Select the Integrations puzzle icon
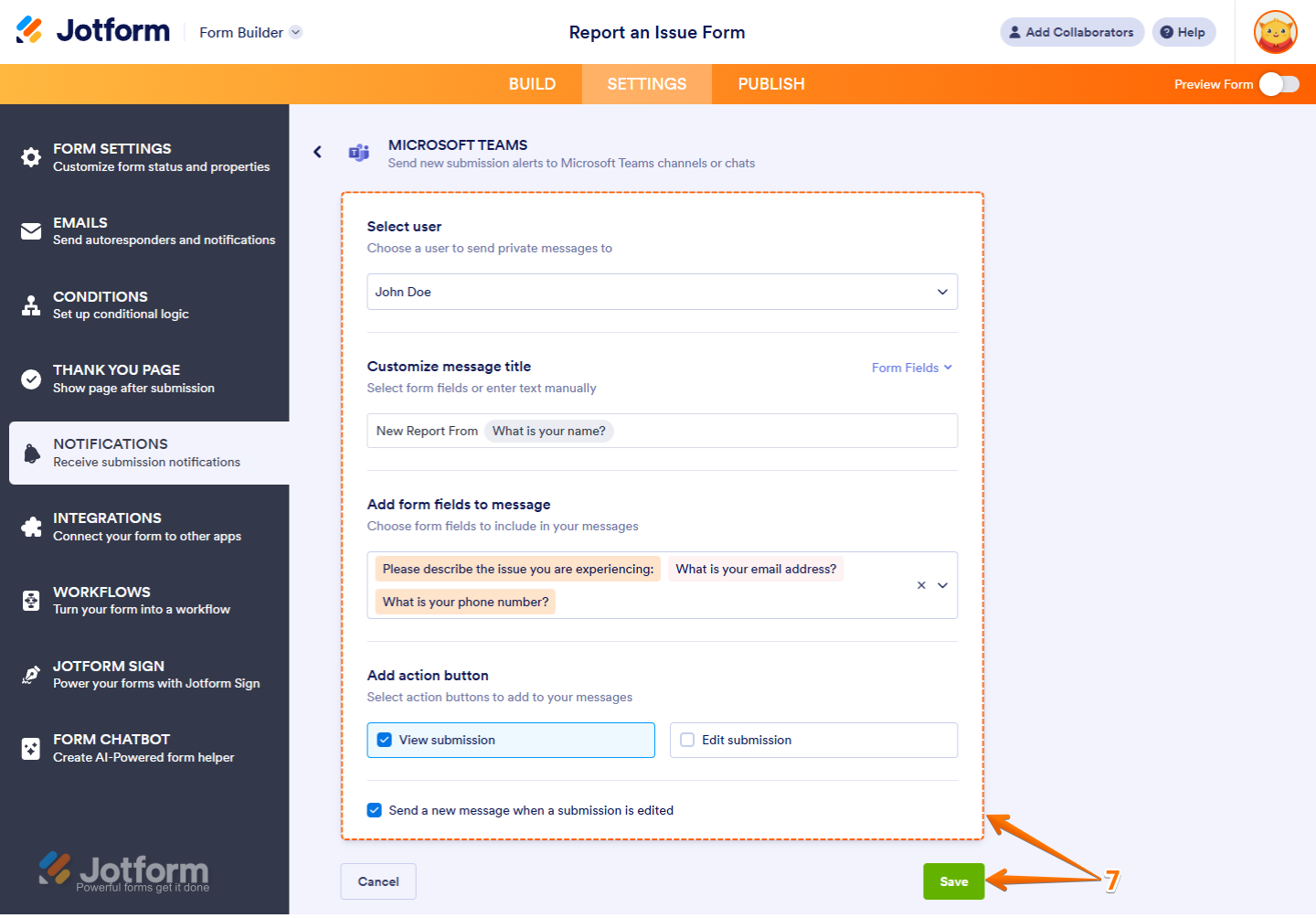The width and height of the screenshot is (1316, 918). point(31,526)
